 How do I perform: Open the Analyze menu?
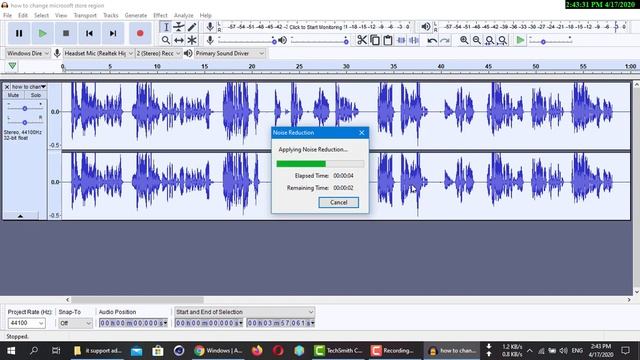184,16
